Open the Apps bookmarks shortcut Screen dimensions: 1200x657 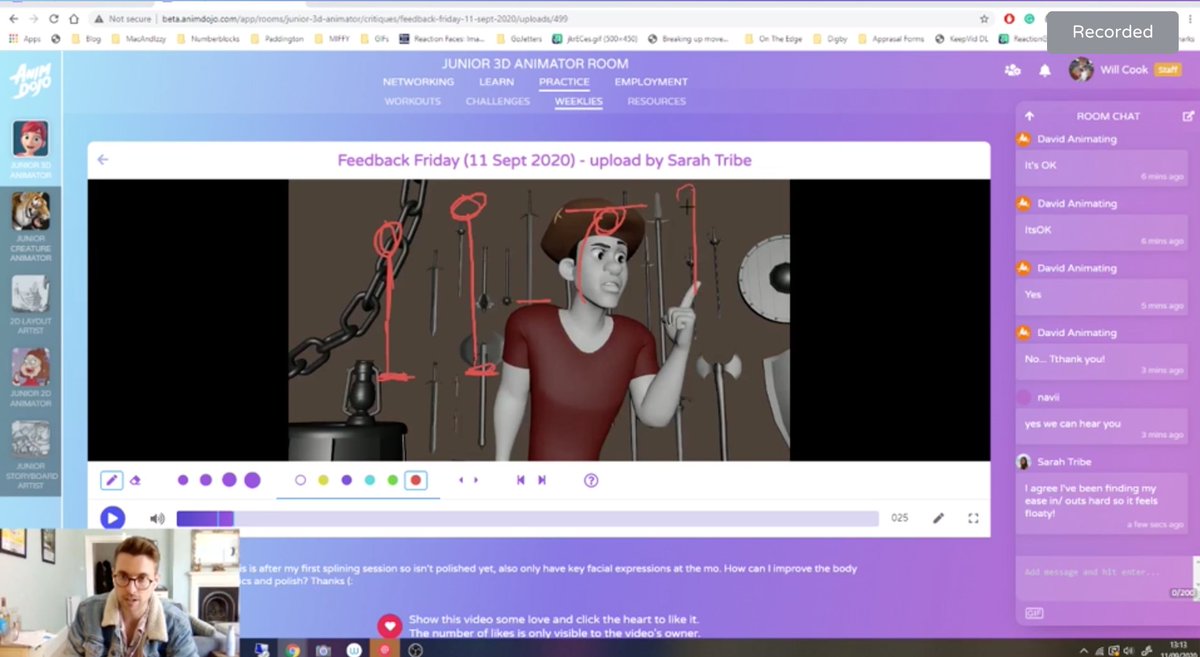pyautogui.click(x=25, y=39)
